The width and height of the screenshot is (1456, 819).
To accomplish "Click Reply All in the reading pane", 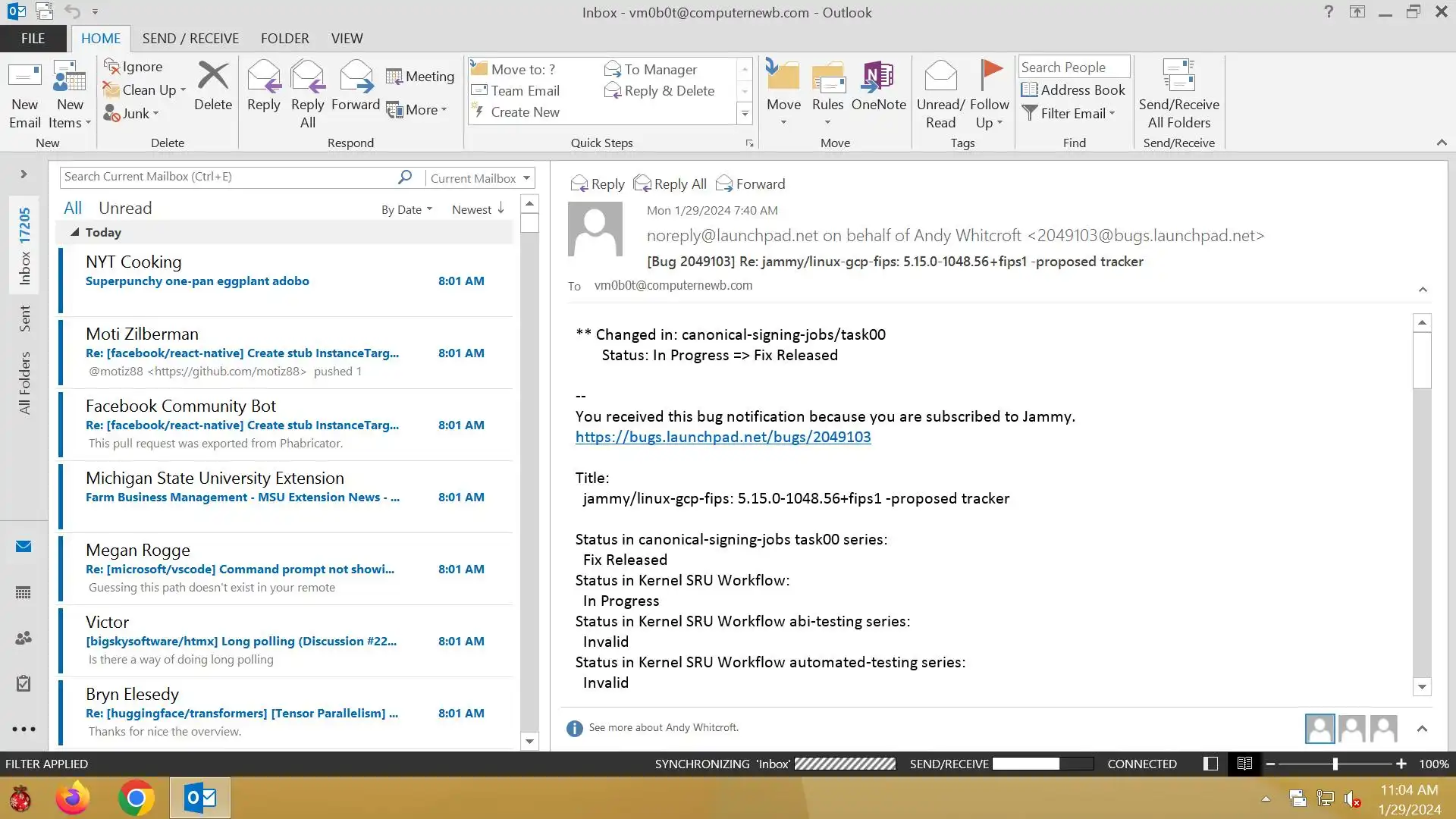I will [670, 184].
